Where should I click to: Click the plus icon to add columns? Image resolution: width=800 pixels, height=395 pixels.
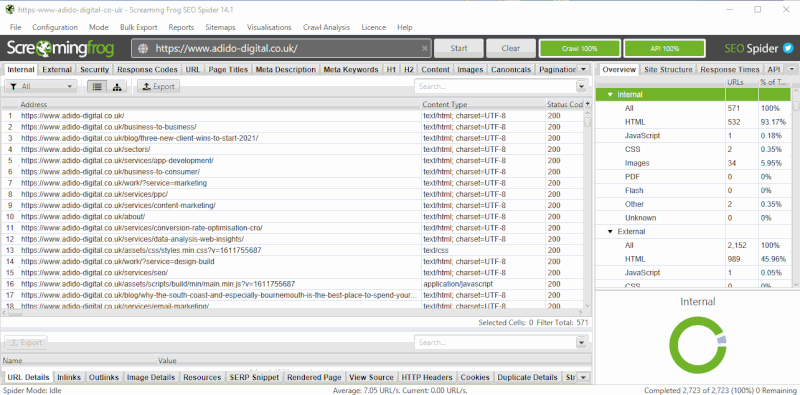(587, 104)
